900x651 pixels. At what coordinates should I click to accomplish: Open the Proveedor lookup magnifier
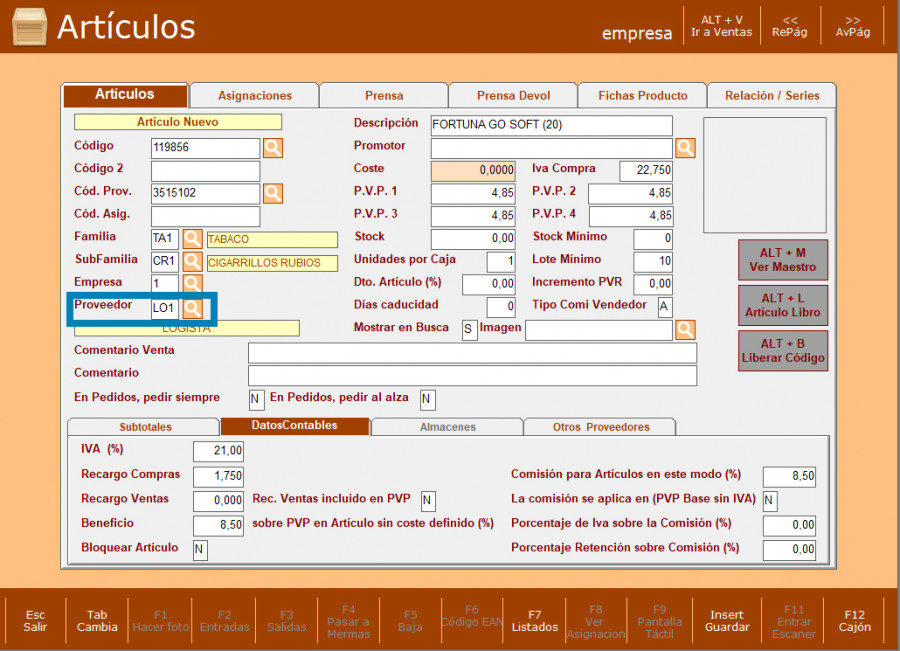click(192, 307)
